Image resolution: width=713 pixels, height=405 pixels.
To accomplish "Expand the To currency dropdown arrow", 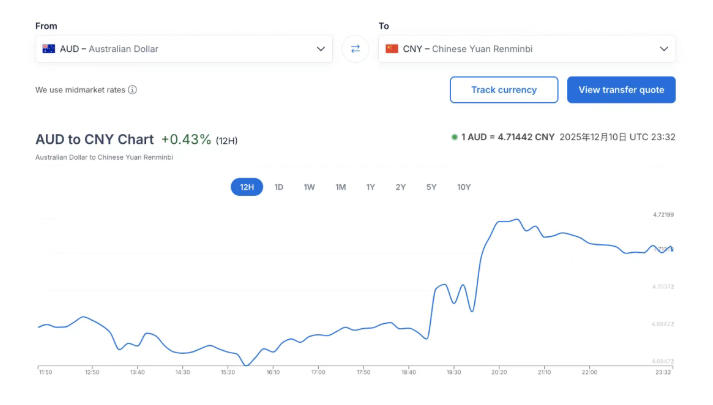I will 664,49.
